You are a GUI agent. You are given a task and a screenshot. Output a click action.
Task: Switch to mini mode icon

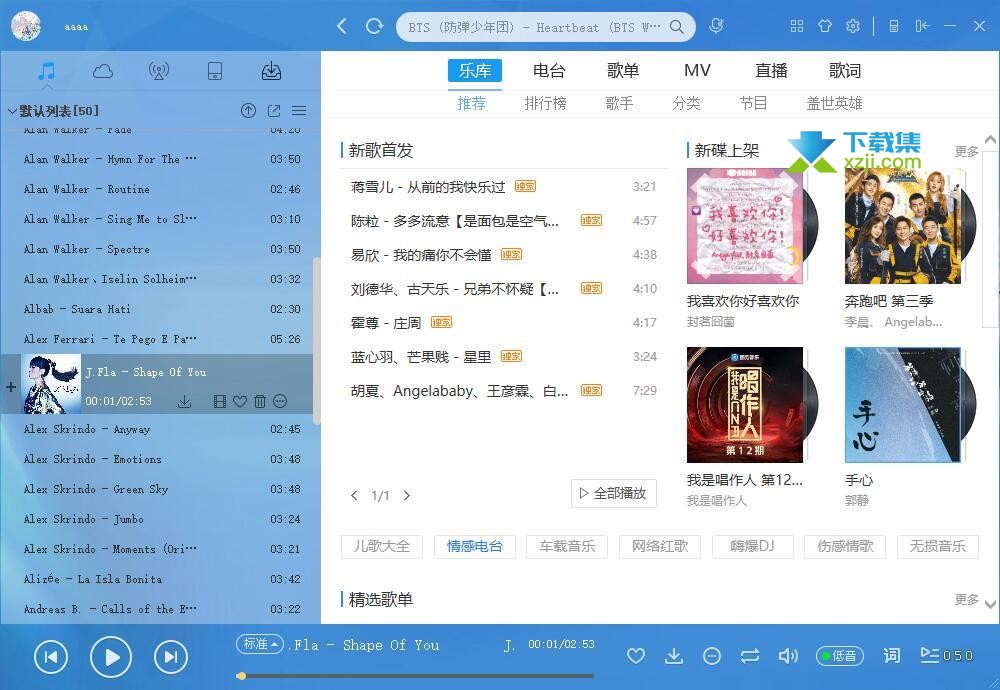tap(922, 26)
